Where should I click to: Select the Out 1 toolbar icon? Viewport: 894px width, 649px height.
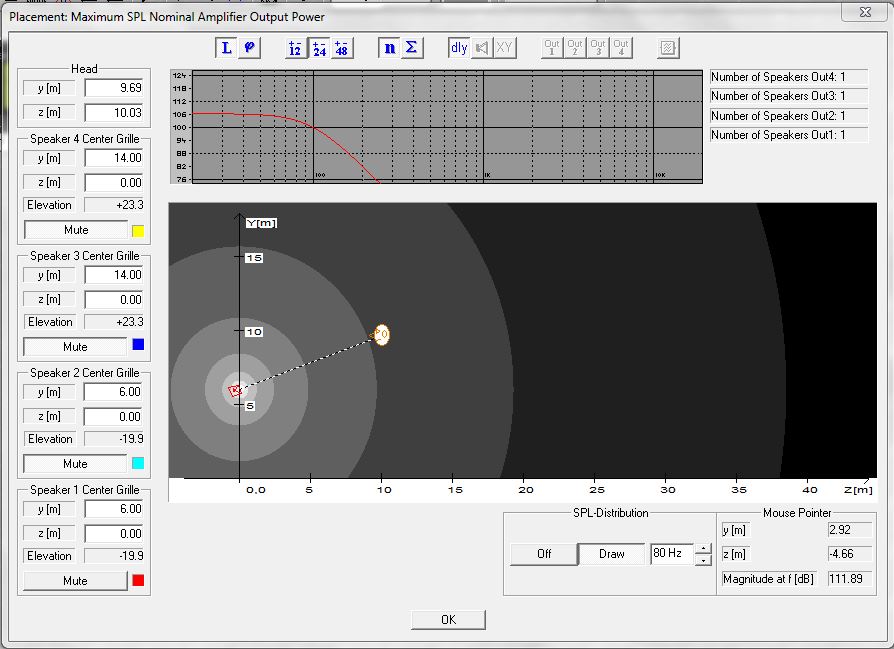[552, 48]
